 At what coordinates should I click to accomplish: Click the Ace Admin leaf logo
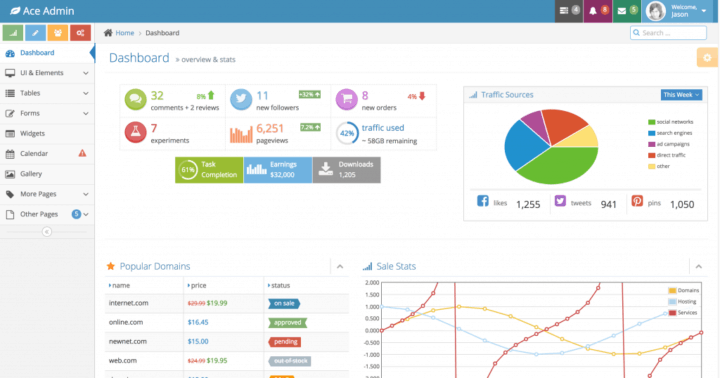click(15, 11)
